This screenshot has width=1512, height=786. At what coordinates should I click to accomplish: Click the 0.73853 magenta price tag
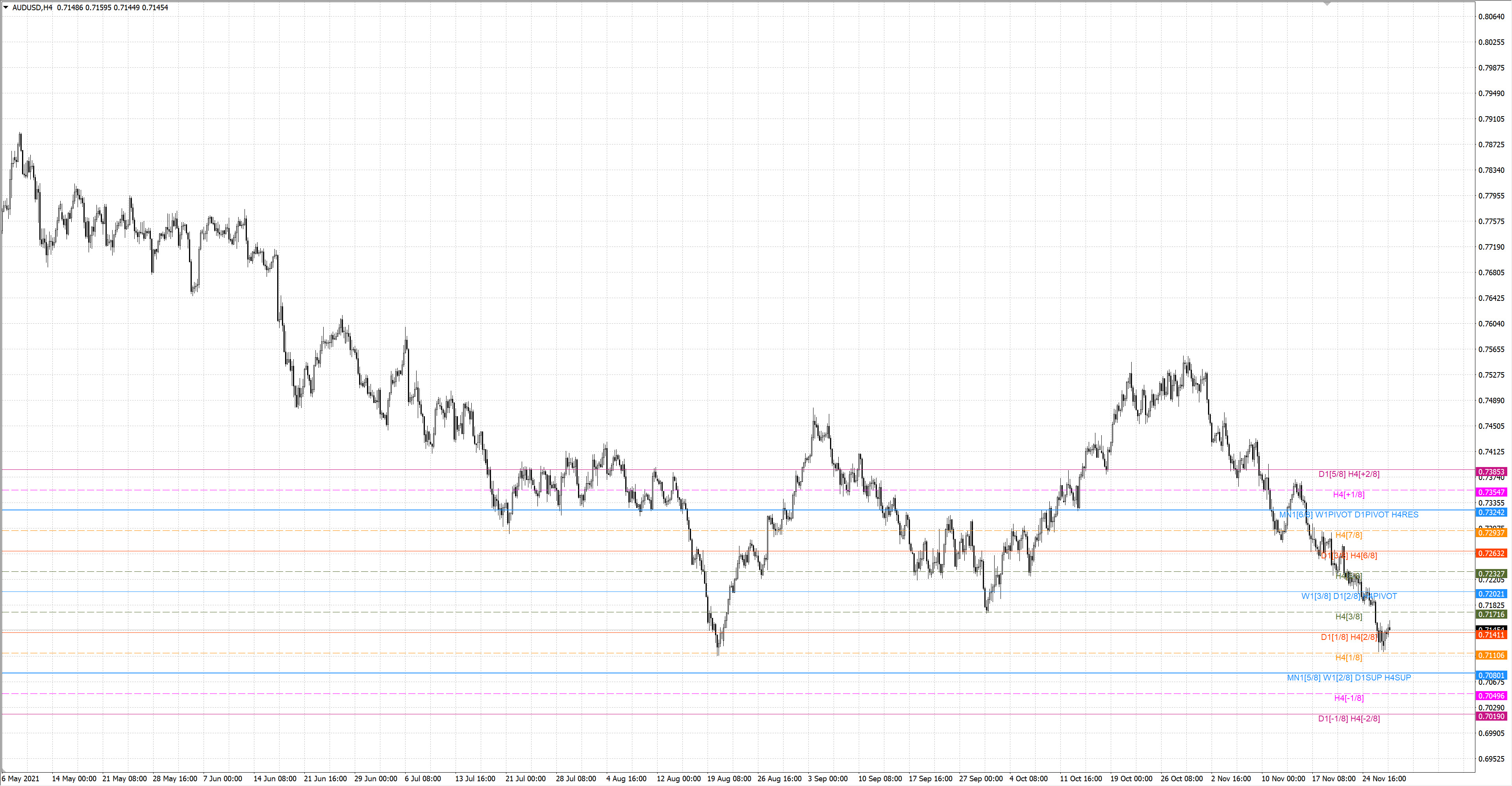click(1491, 472)
